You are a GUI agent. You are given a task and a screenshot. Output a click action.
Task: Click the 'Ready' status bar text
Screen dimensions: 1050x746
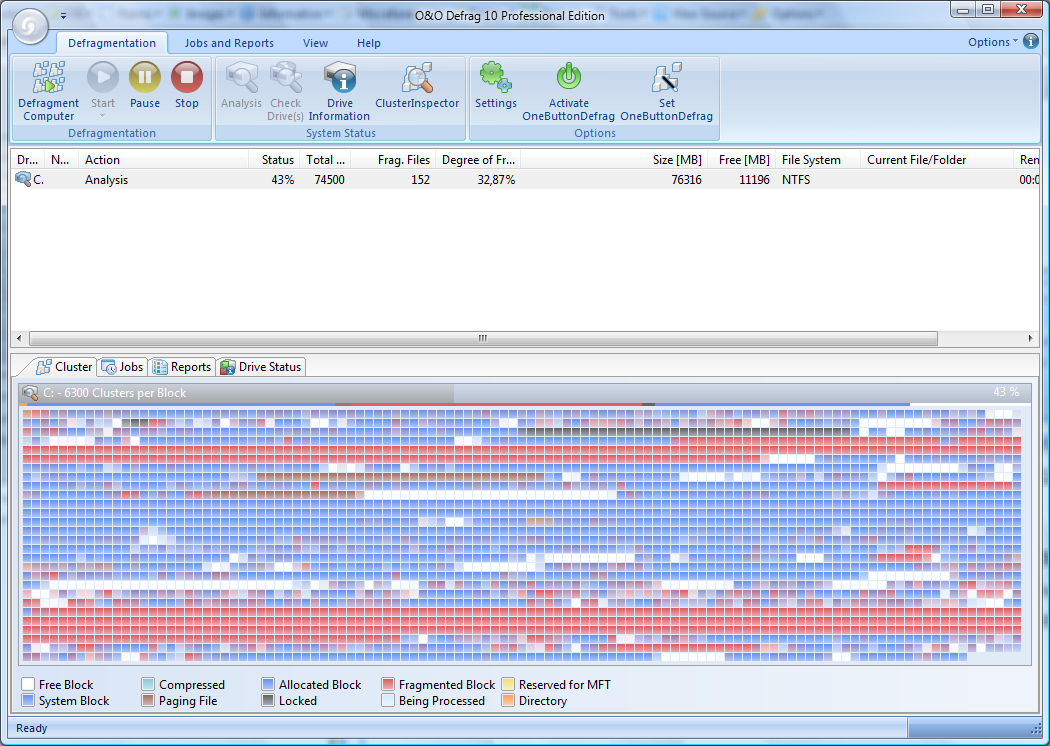(x=31, y=728)
